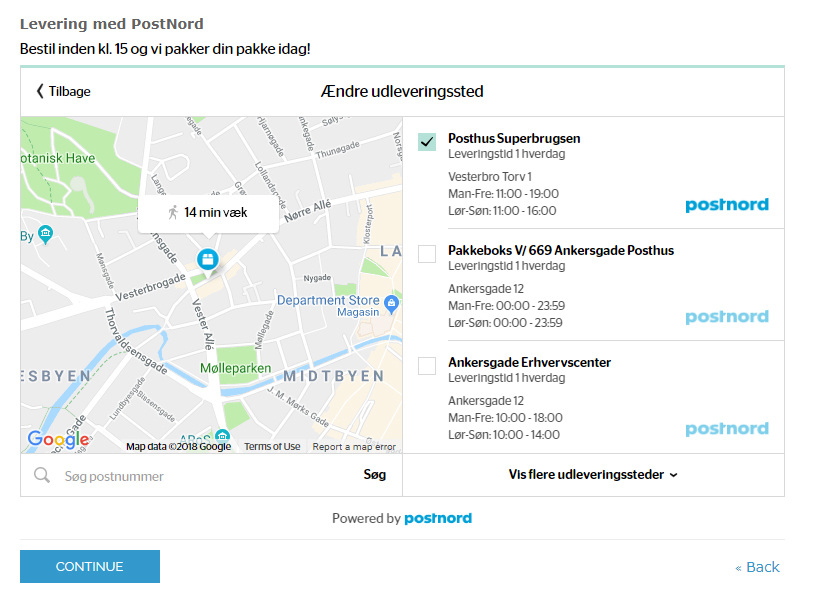
Task: Click the Map data ©2018 Google text
Action: pyautogui.click(x=178, y=447)
